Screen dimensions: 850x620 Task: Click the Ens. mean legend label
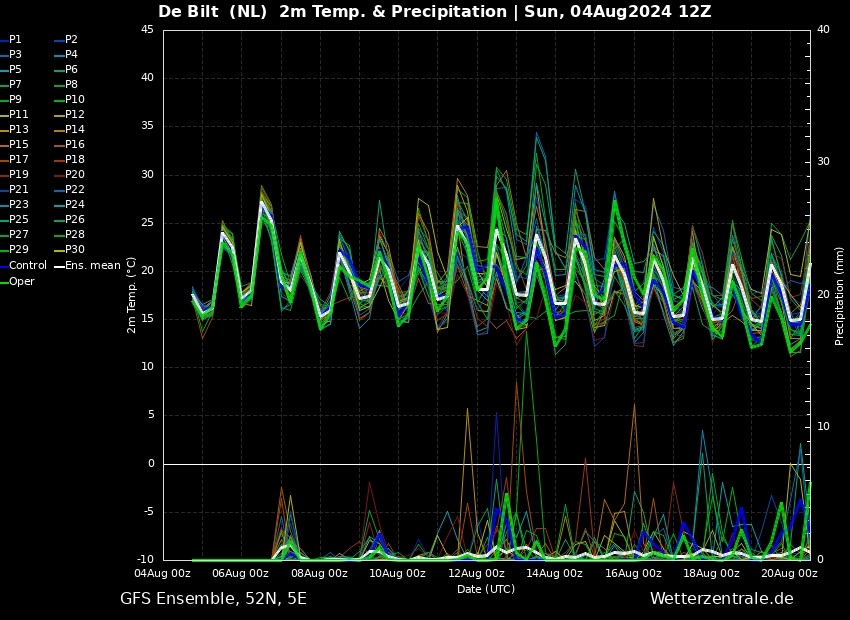[93, 266]
